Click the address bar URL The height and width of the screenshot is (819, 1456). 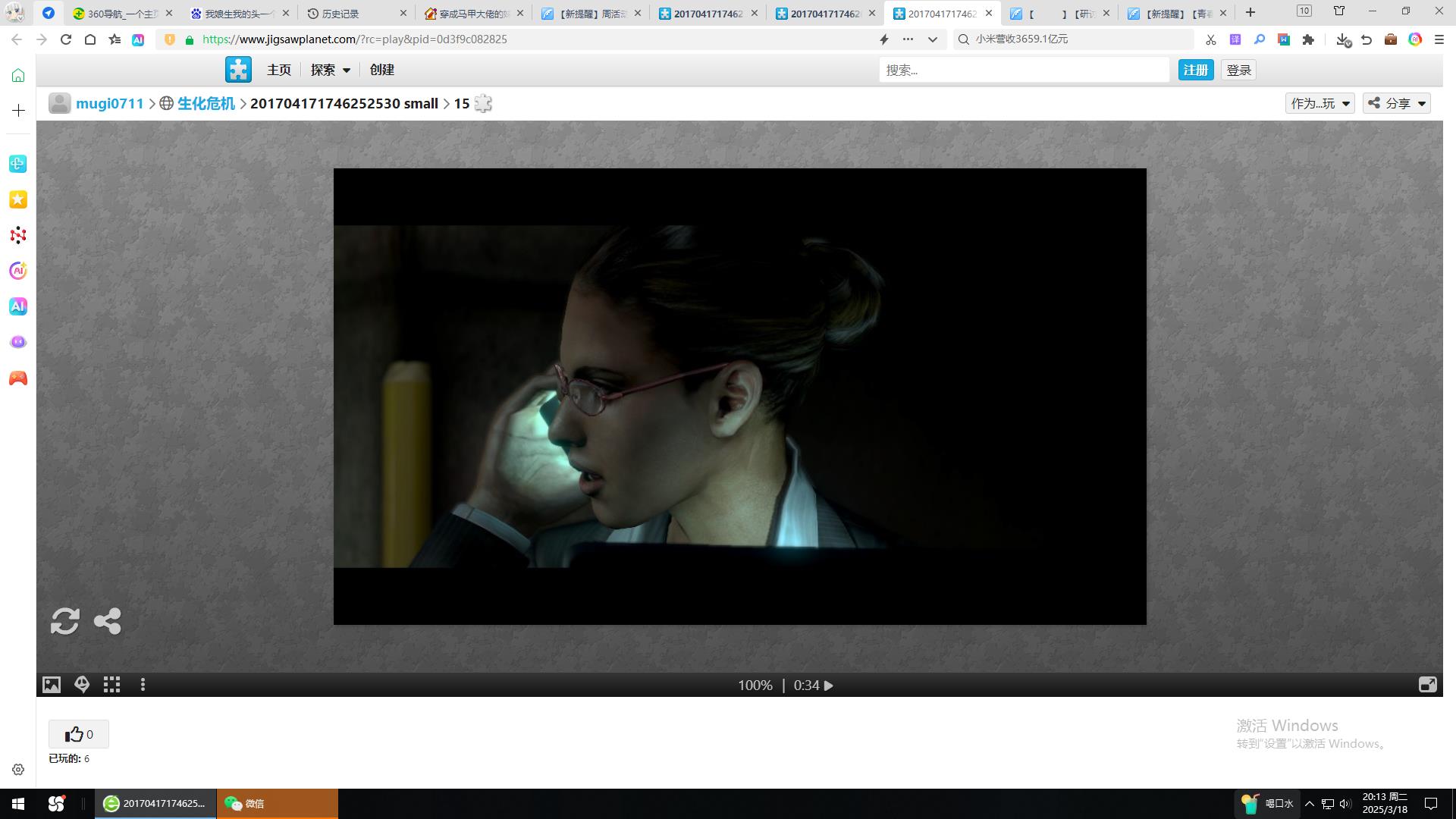point(355,39)
